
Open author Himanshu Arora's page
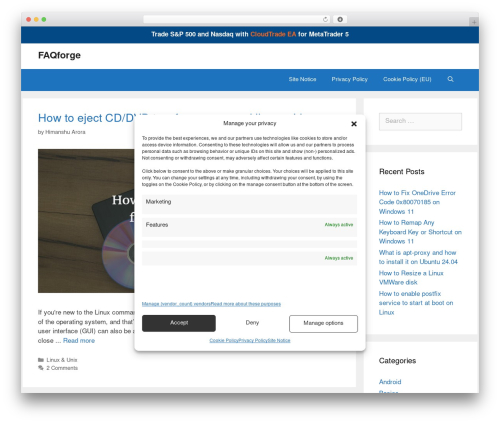coord(65,132)
